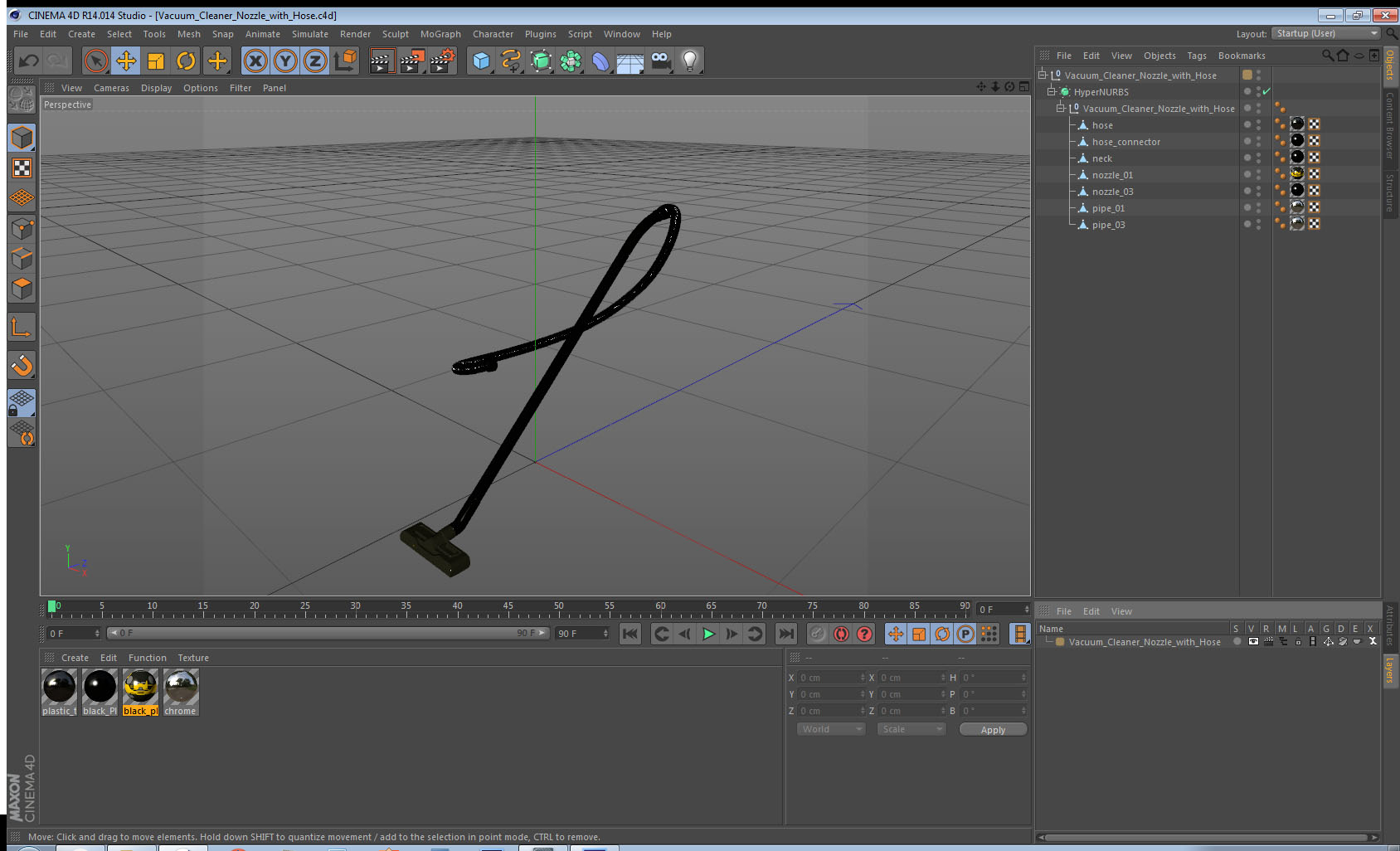Image resolution: width=1400 pixels, height=851 pixels.
Task: Add a HyperNURBS generator icon
Action: [x=541, y=61]
